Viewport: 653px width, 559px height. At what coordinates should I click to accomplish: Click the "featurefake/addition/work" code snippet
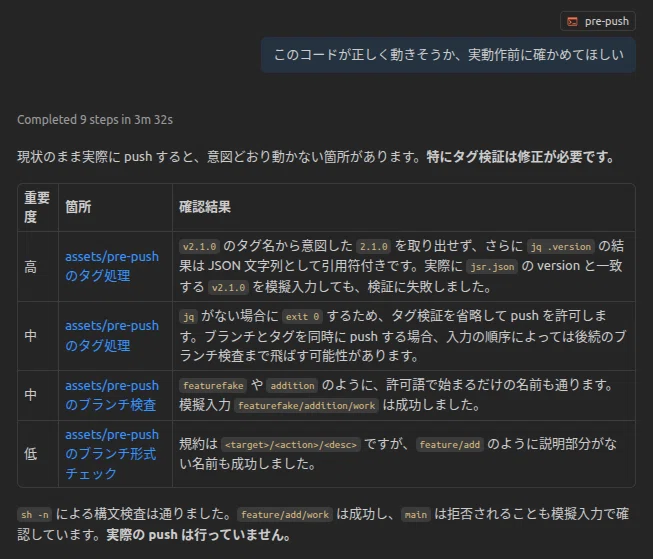307,406
